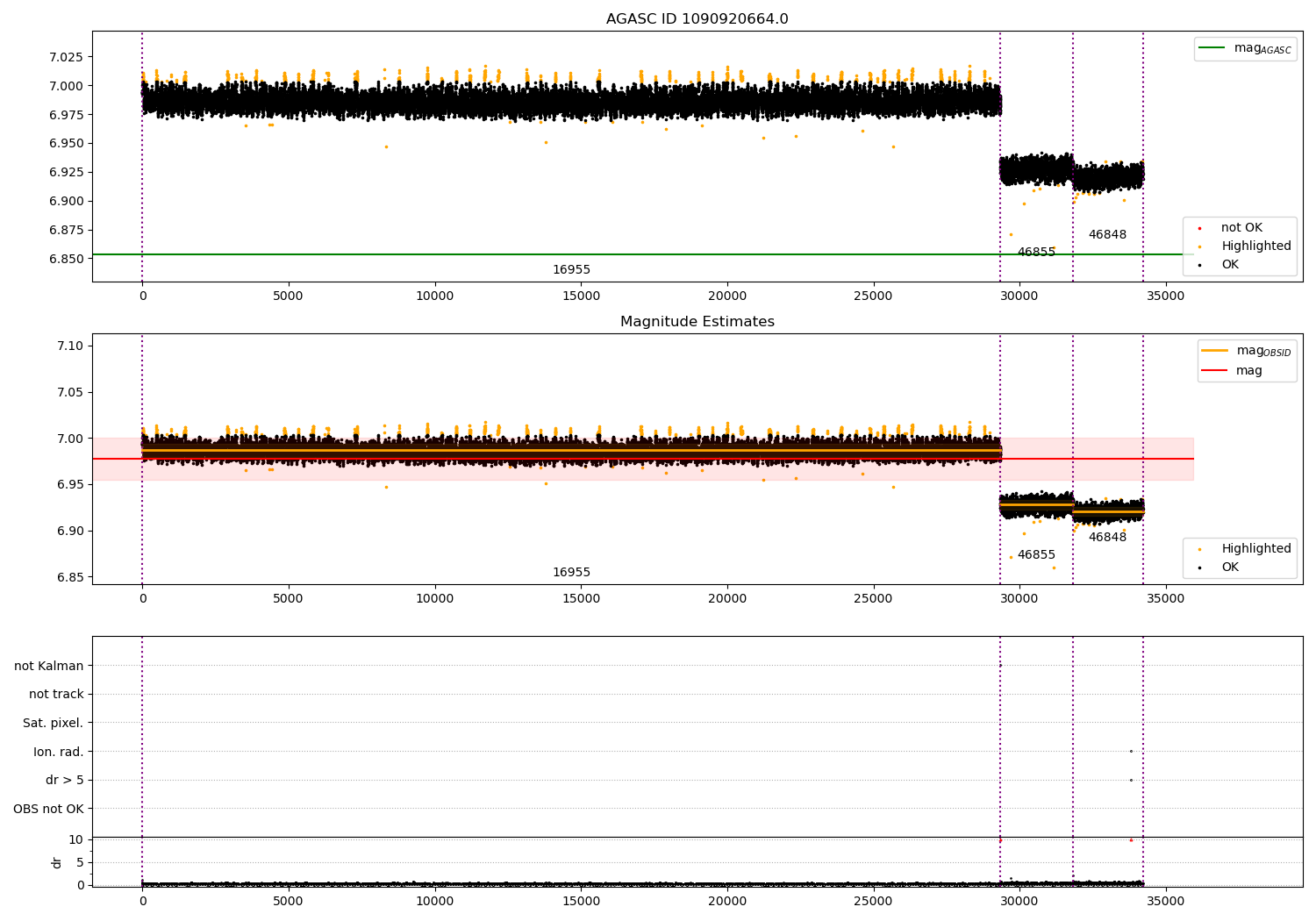Select orange mag OBSID line swatch in legend
This screenshot has height=921, width=1316.
click(1215, 351)
